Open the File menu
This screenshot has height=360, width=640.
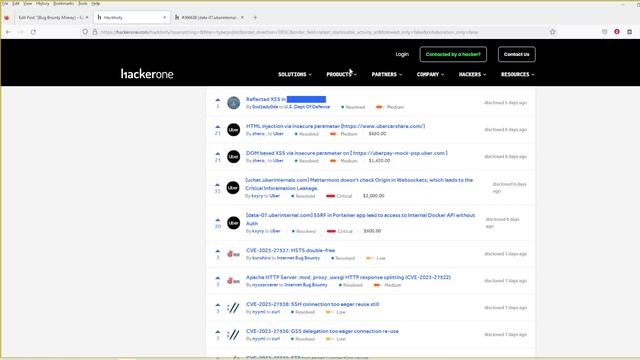(6, 3)
